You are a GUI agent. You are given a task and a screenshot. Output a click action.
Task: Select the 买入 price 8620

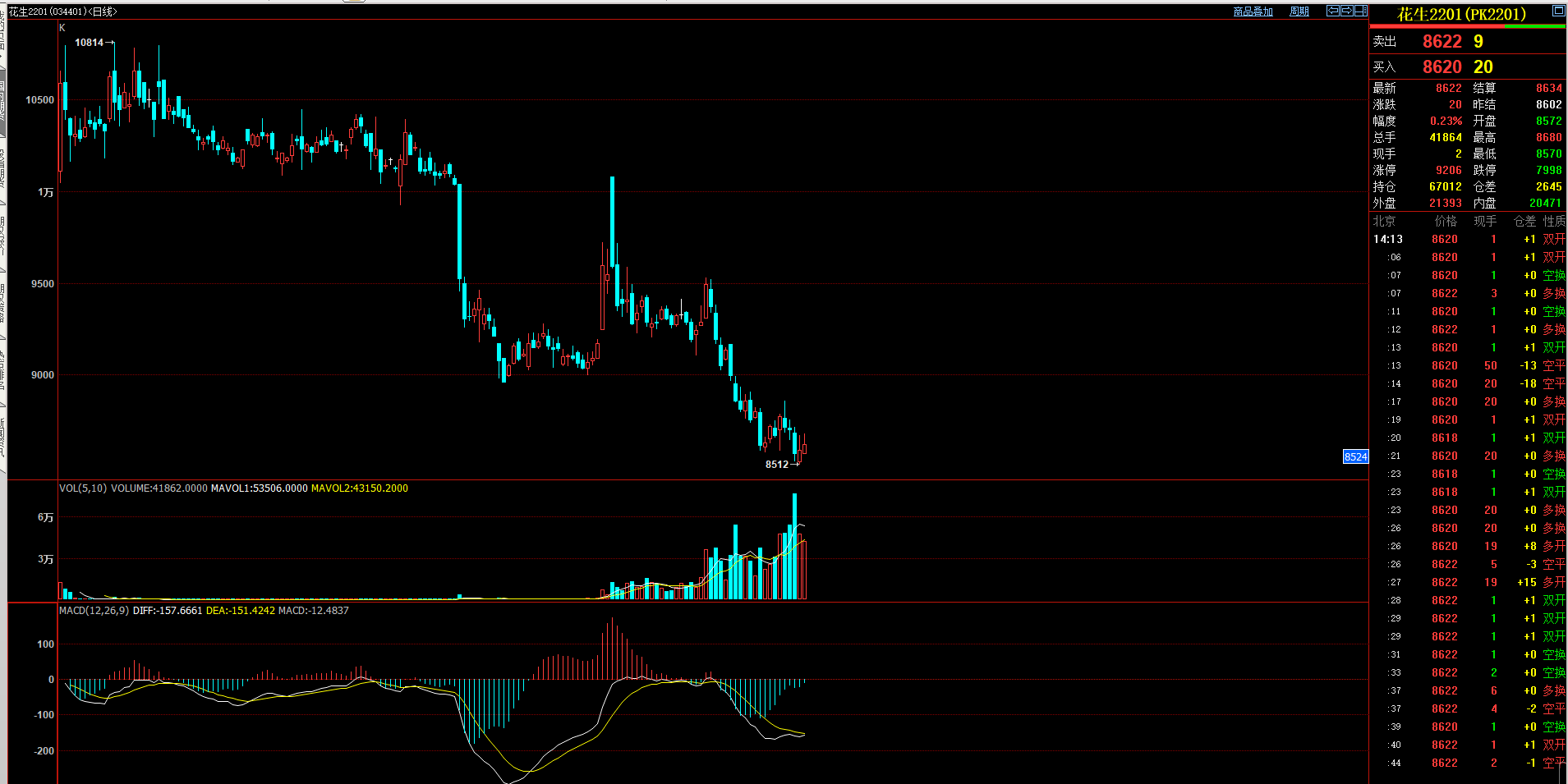(x=1442, y=66)
